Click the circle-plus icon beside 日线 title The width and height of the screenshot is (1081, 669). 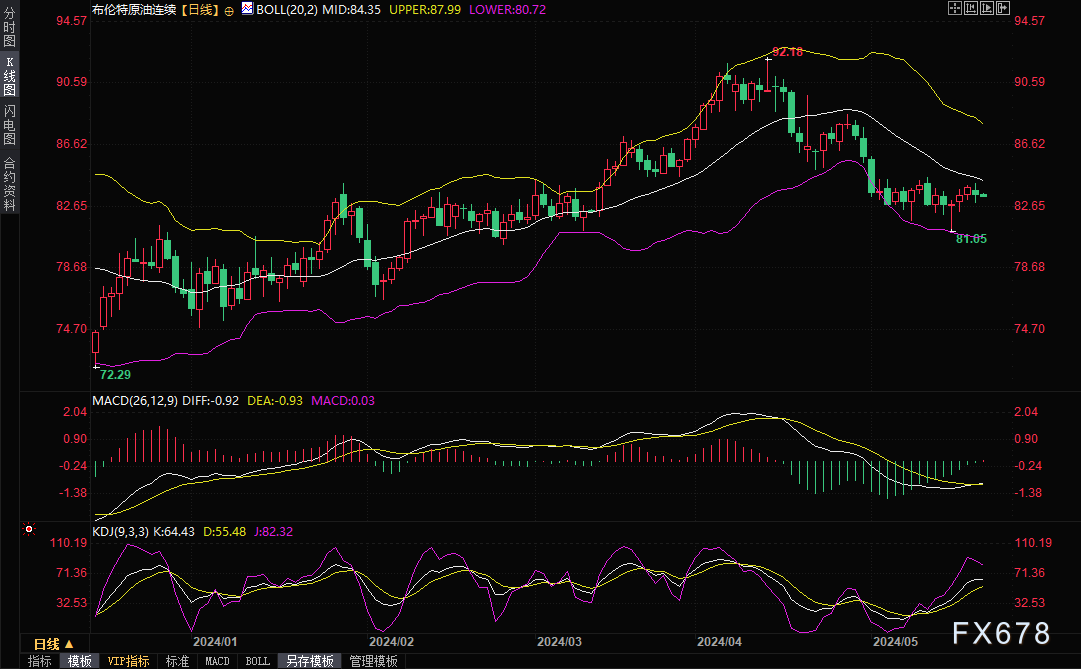point(229,9)
